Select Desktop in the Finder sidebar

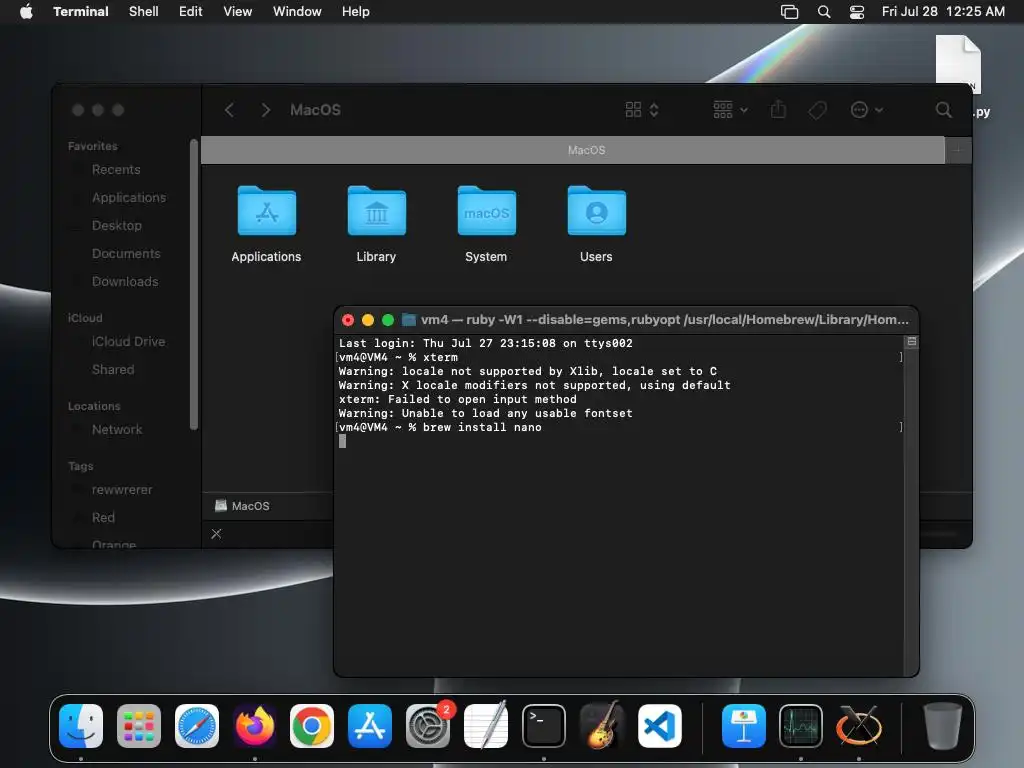click(117, 225)
